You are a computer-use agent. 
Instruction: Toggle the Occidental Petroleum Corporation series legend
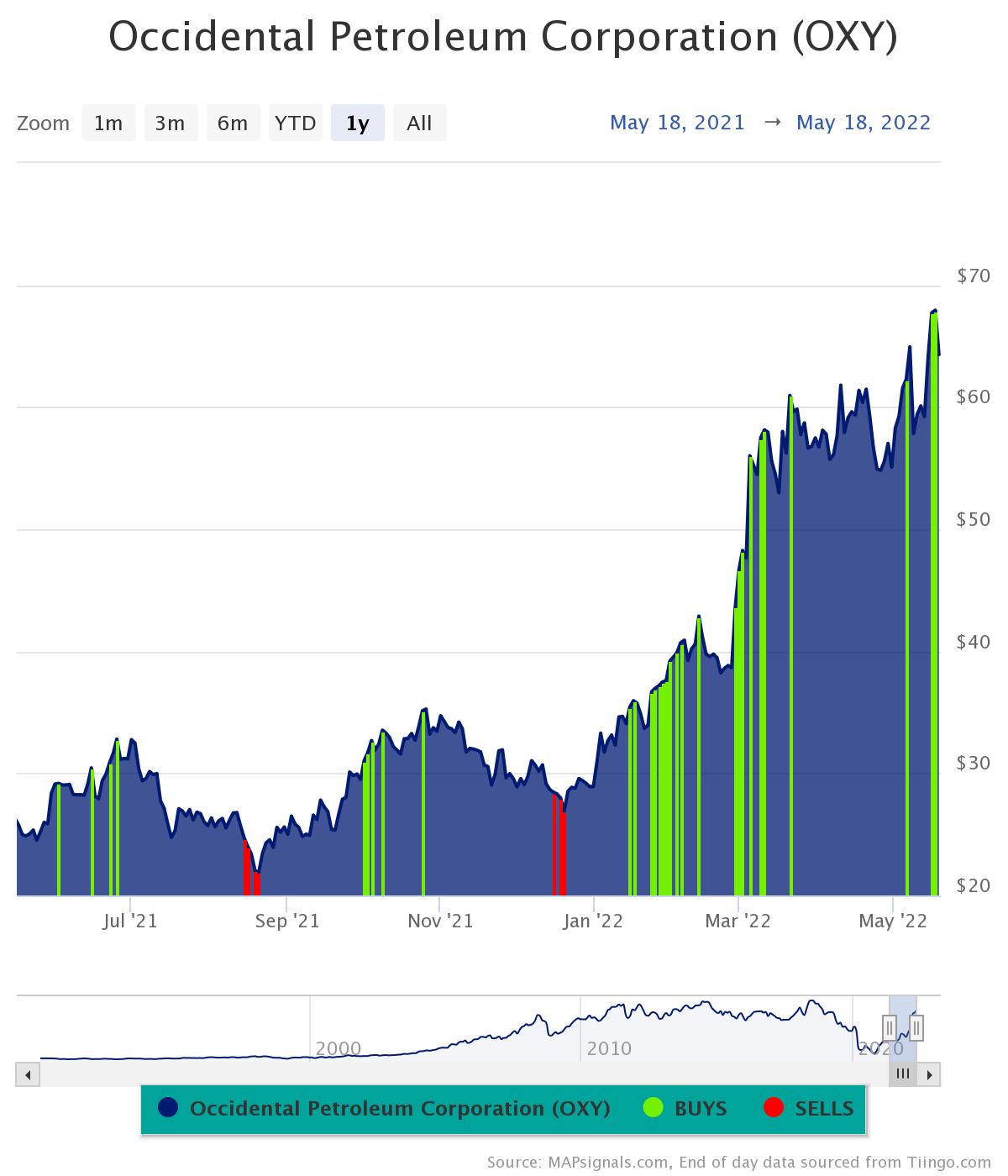click(384, 1108)
